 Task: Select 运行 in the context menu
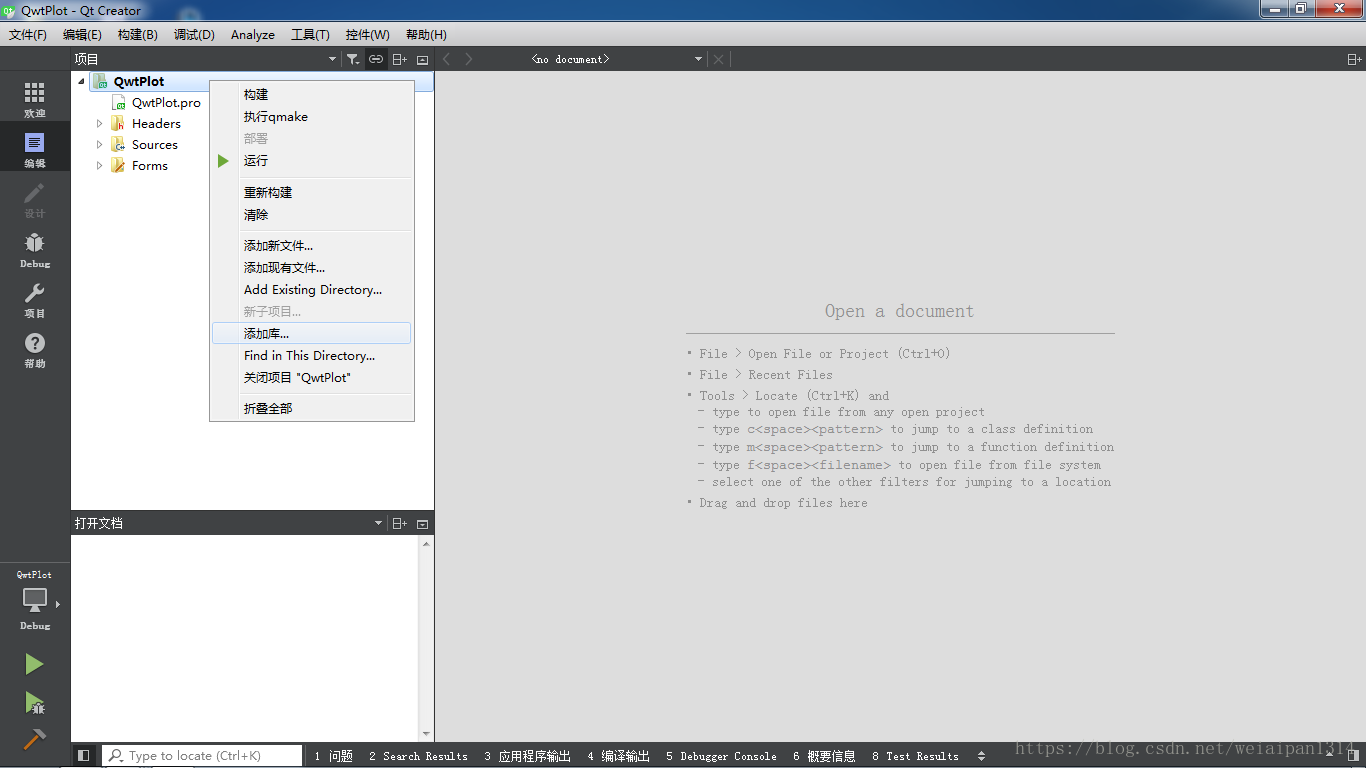click(x=312, y=161)
